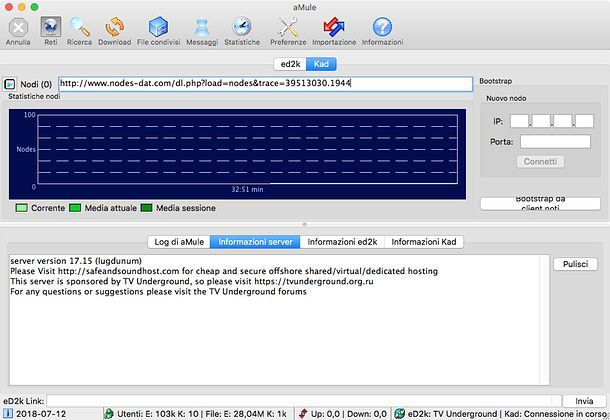Open the Ricerca search view
The width and height of the screenshot is (610, 420).
click(79, 31)
